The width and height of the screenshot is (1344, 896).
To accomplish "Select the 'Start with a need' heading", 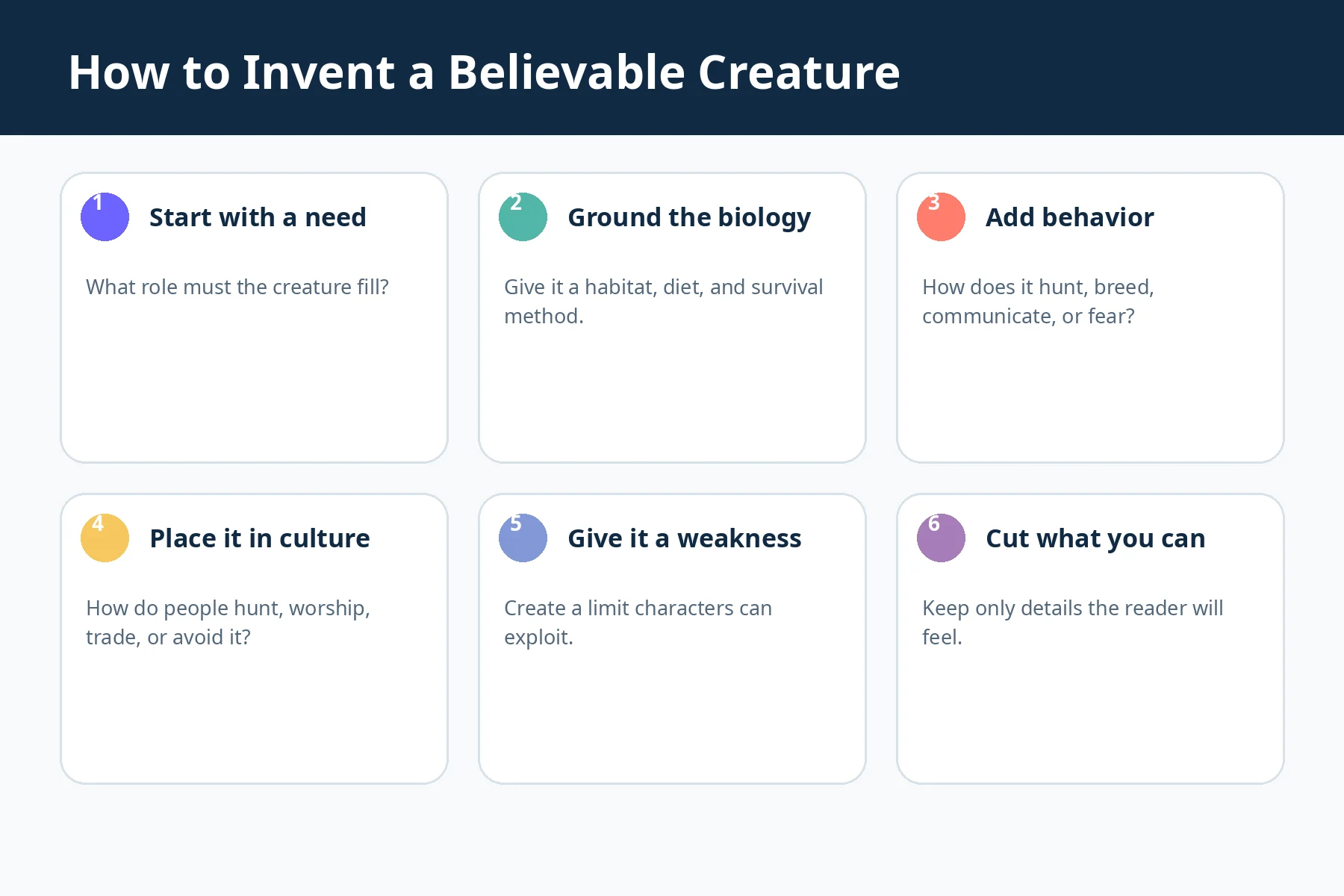I will (258, 217).
